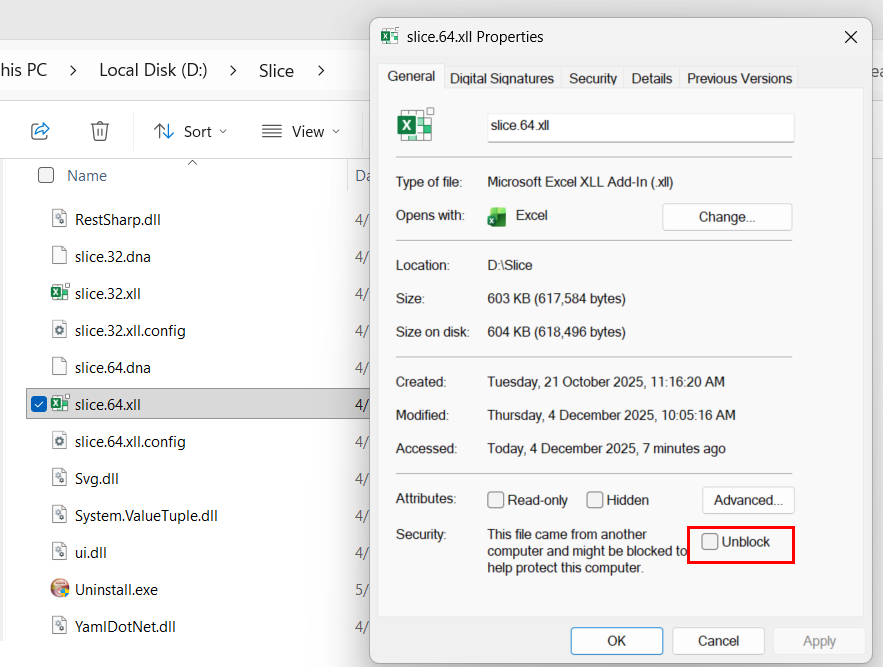The width and height of the screenshot is (883, 667).
Task: Click the YamlDotNet.dll file icon
Action: click(60, 626)
